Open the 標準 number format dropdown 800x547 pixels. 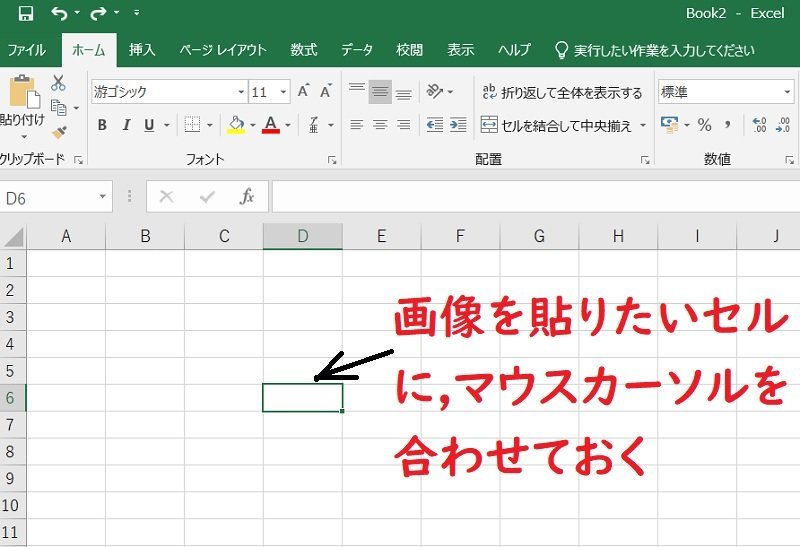click(787, 92)
